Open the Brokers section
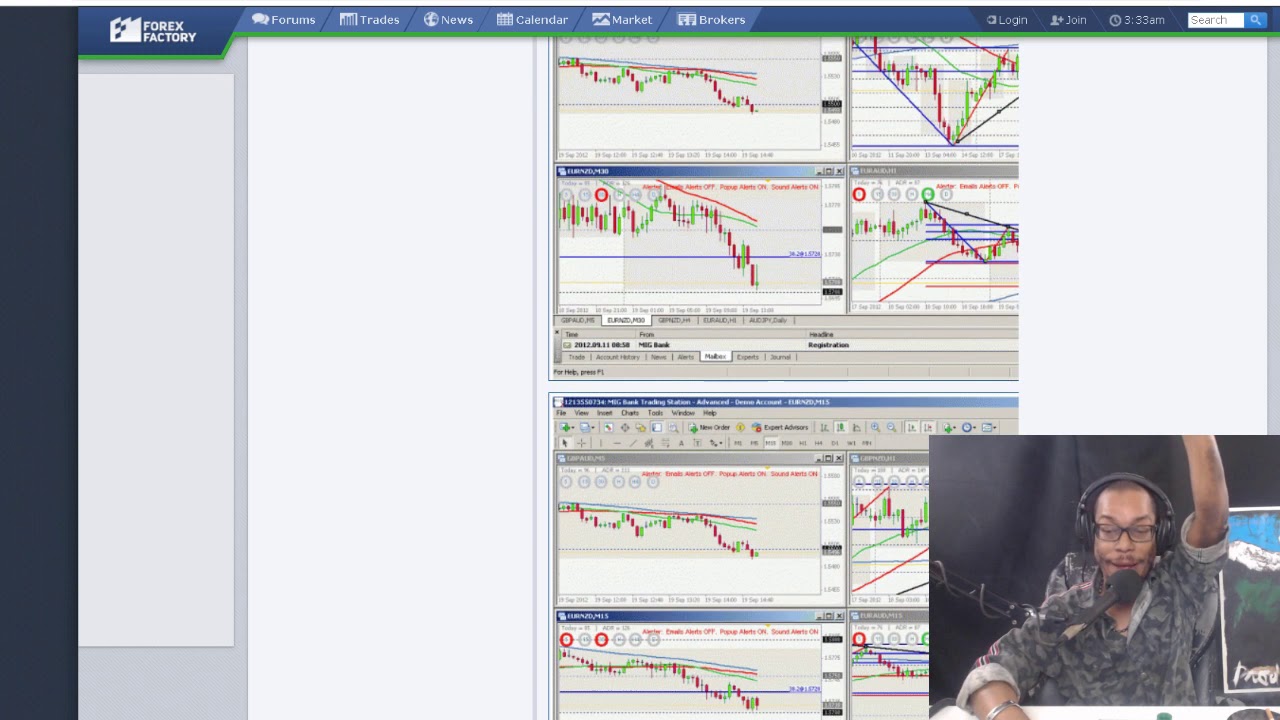Image resolution: width=1280 pixels, height=720 pixels. click(x=711, y=20)
